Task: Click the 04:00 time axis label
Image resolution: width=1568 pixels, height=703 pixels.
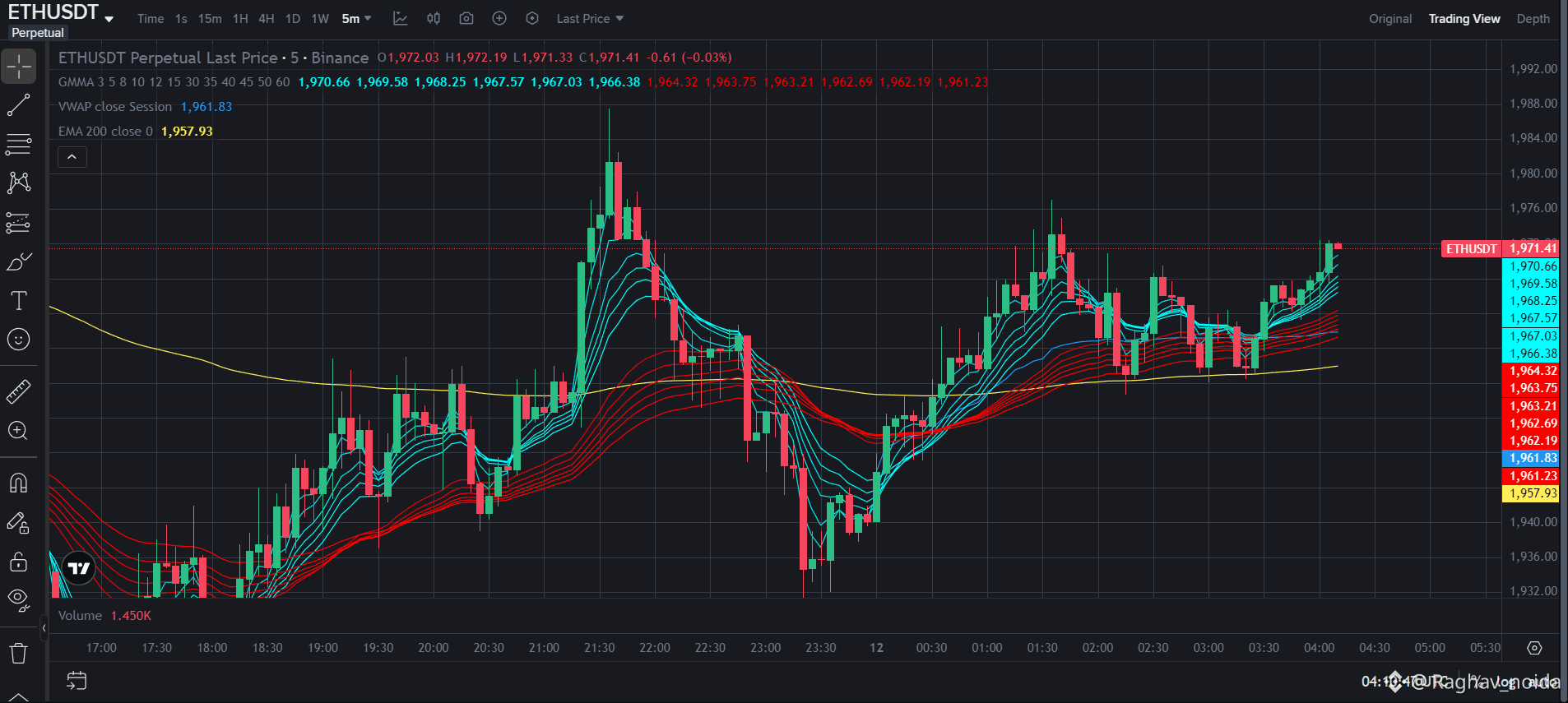Action: click(1320, 648)
